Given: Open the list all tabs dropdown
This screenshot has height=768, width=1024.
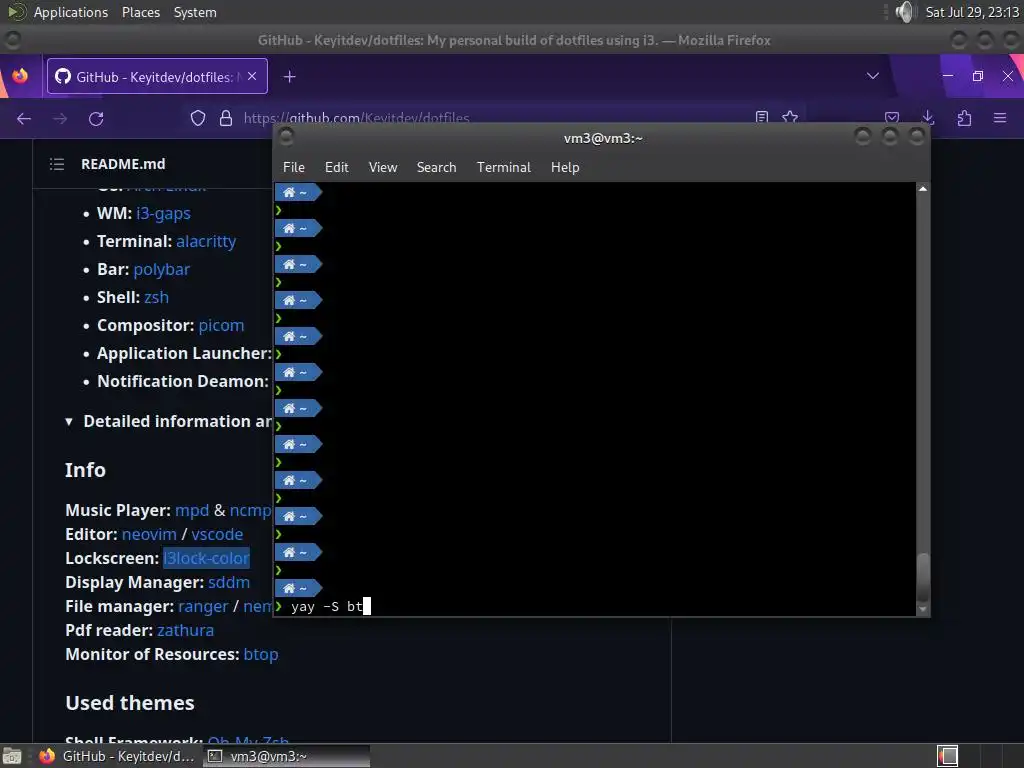Looking at the screenshot, I should [x=872, y=76].
